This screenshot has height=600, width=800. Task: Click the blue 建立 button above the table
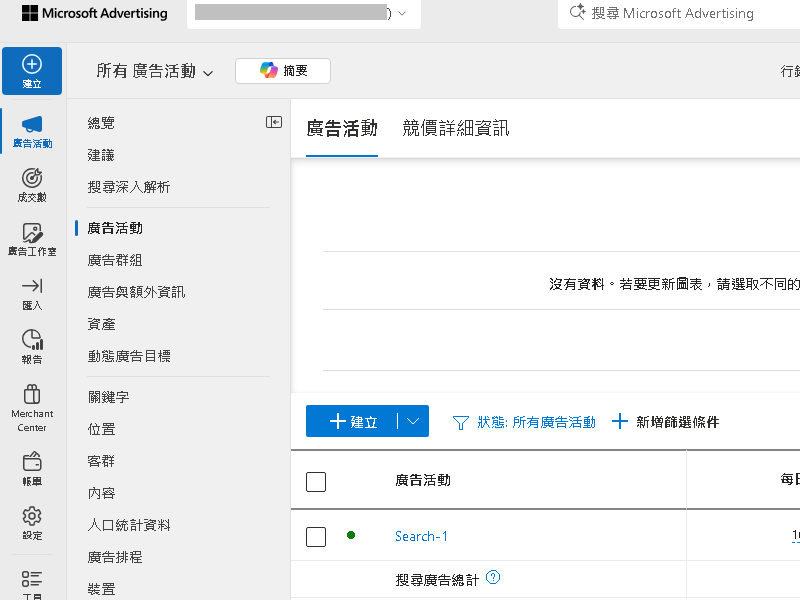pyautogui.click(x=357, y=421)
